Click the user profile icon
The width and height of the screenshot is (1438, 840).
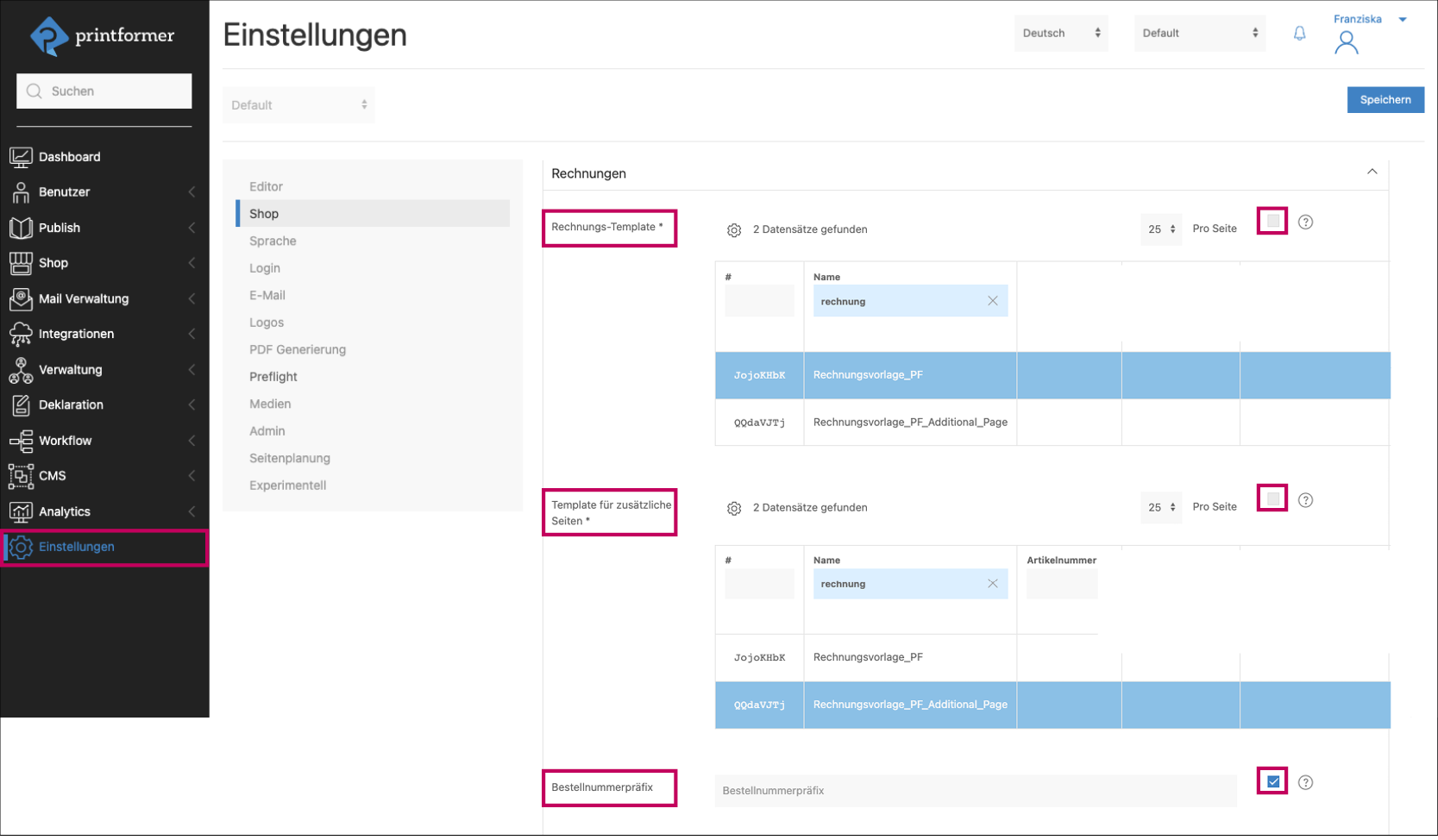point(1347,41)
